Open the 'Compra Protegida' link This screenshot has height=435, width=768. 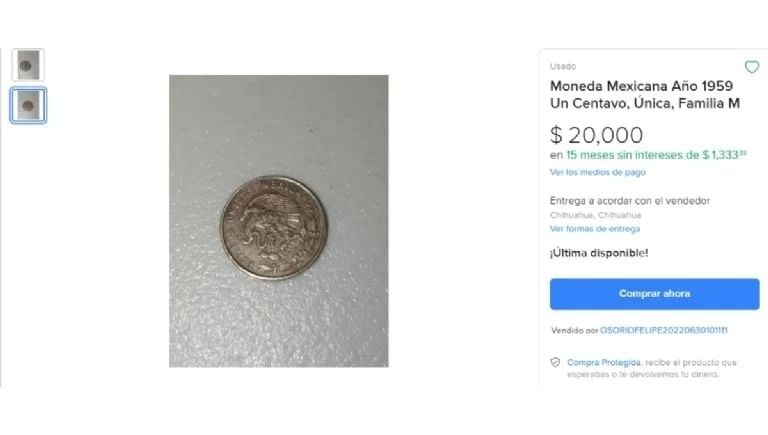pyautogui.click(x=603, y=362)
